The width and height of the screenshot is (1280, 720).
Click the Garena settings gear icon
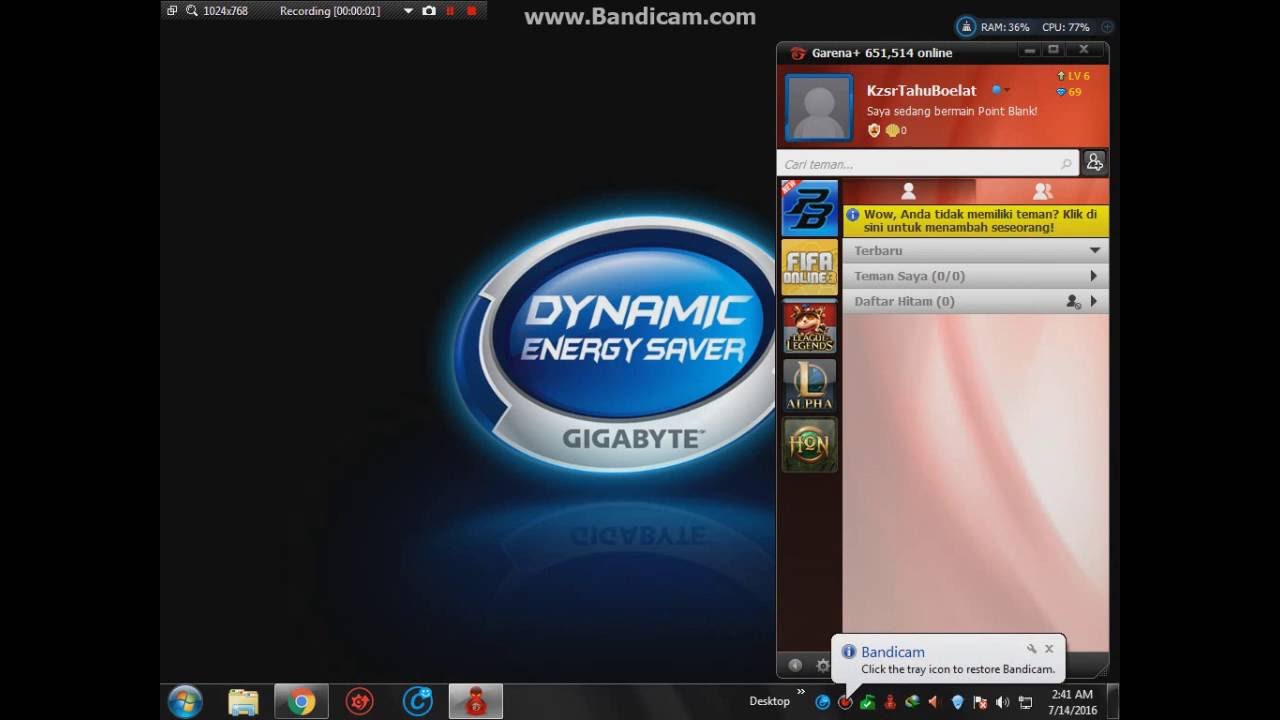point(823,665)
